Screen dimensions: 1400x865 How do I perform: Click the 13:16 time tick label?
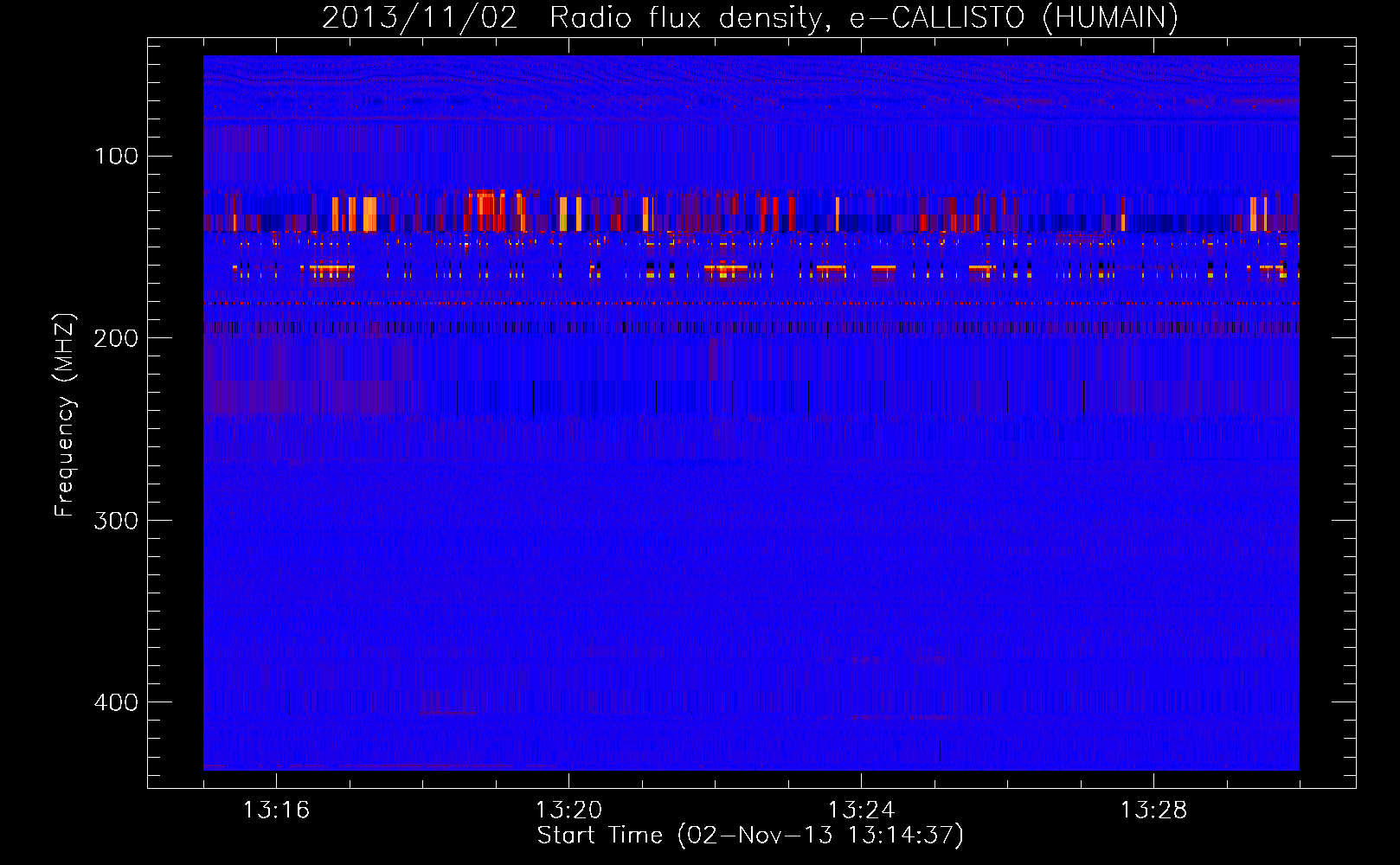[x=276, y=810]
